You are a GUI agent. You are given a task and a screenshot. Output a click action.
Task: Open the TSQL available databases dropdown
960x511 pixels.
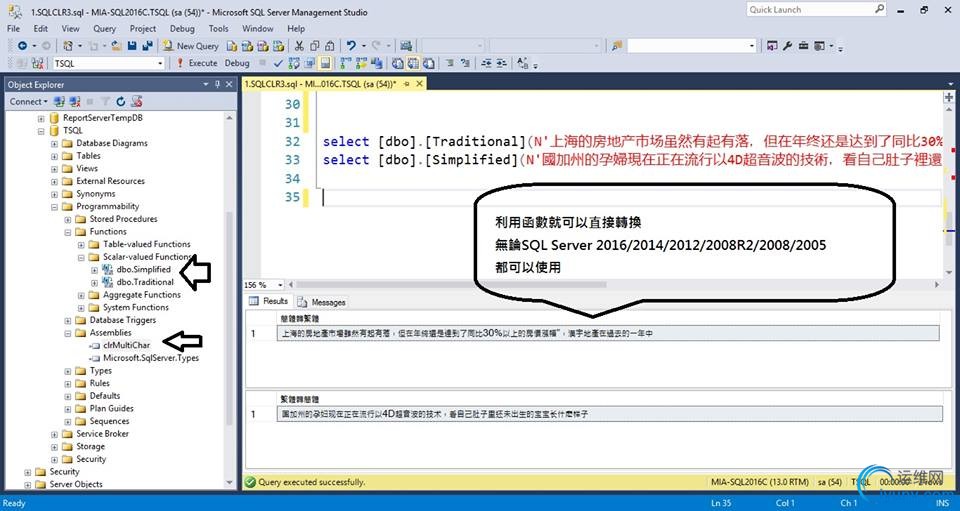point(160,63)
